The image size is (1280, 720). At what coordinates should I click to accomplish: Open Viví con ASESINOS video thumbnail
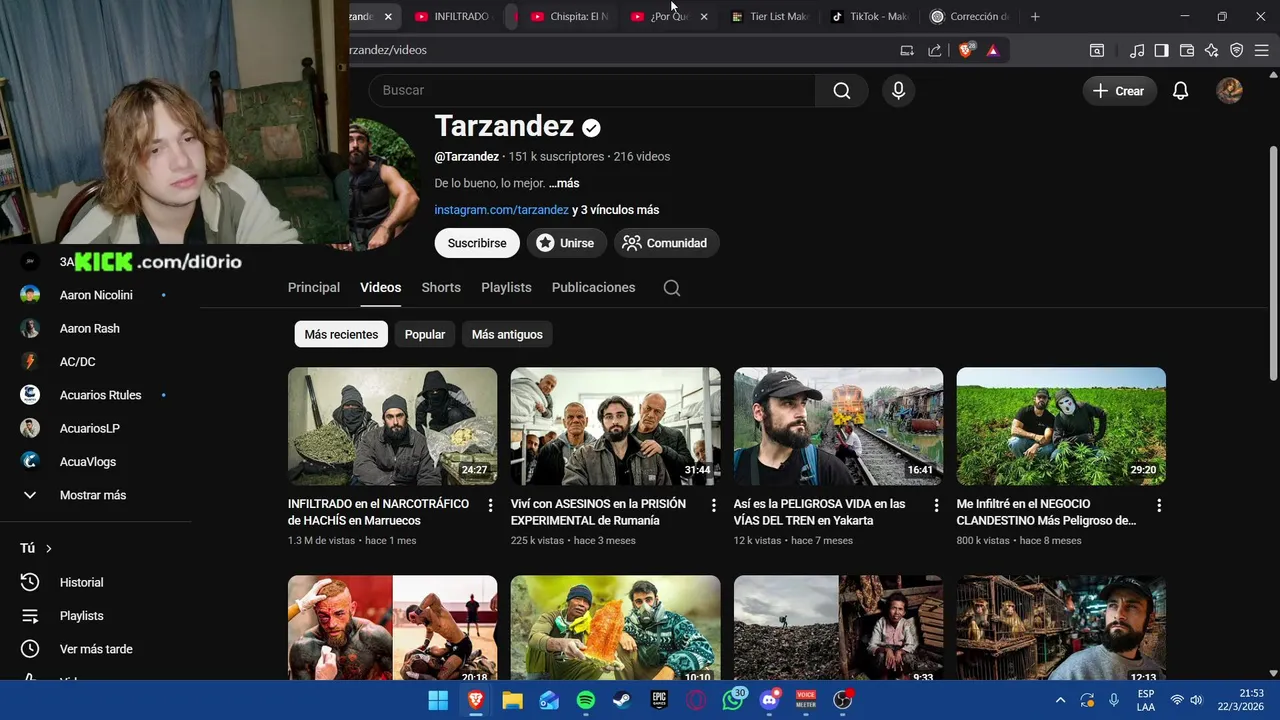pos(615,426)
